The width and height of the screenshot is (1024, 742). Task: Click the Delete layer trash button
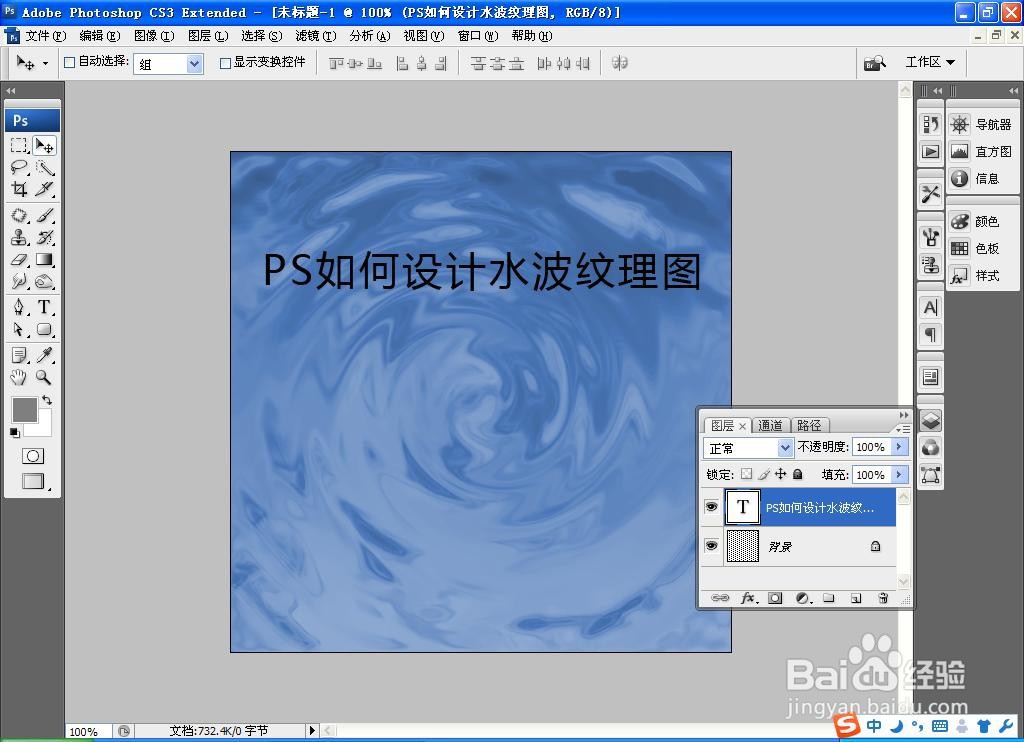click(881, 597)
